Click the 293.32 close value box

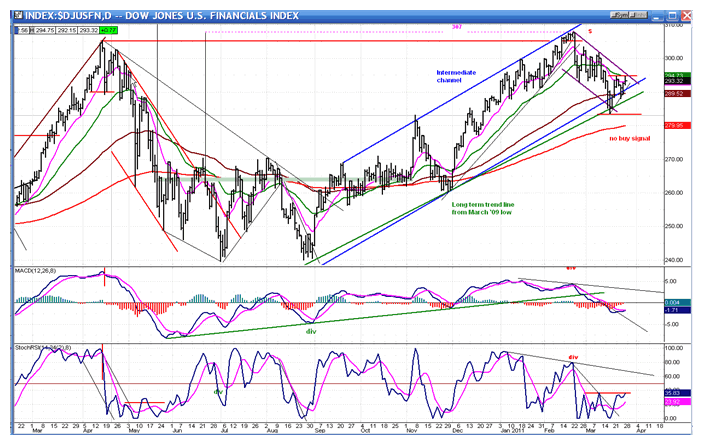[87, 31]
